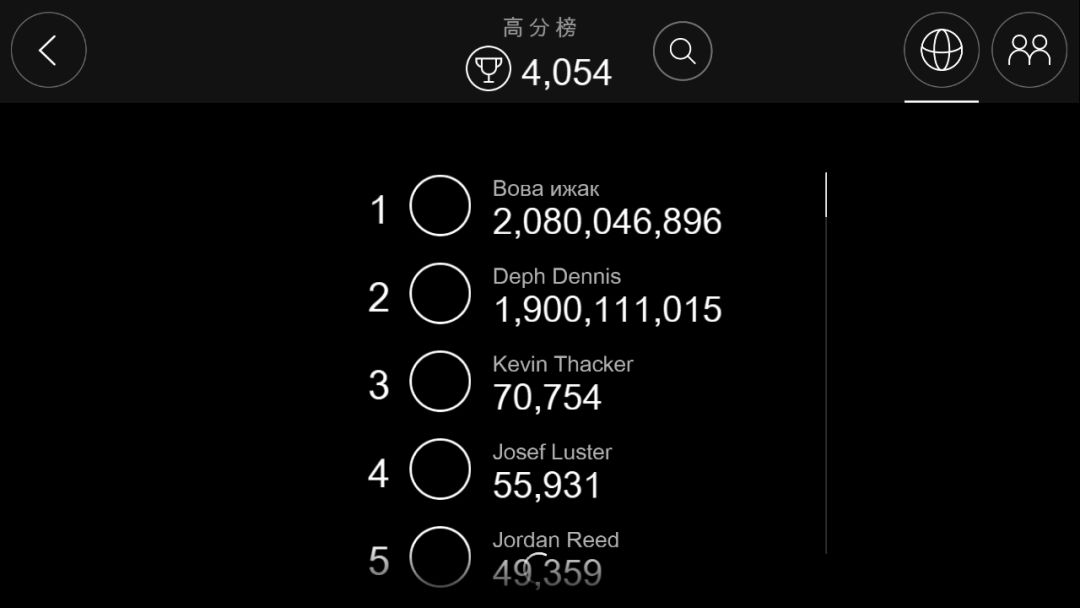
Task: Select the player name Kevin Thacker
Action: 563,364
